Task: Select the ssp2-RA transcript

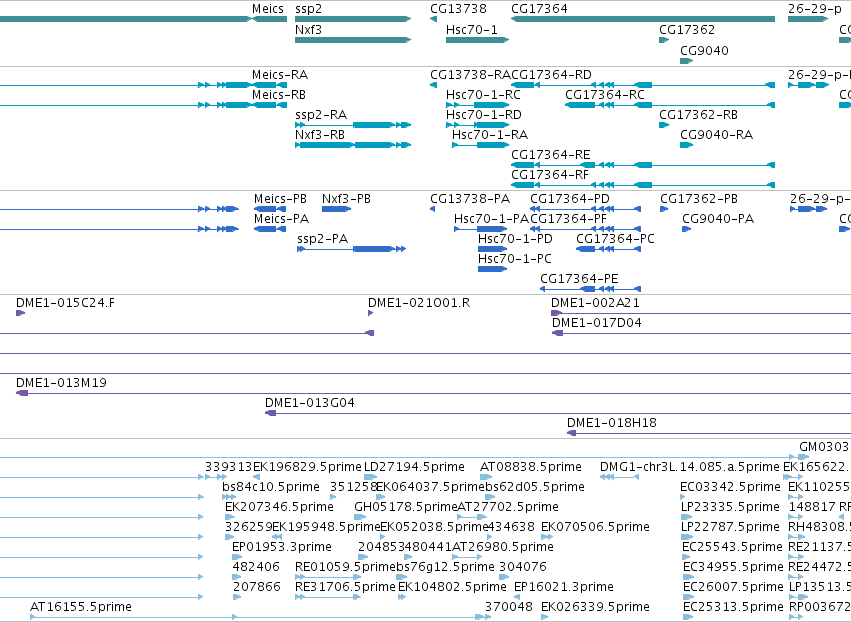Action: (x=353, y=125)
